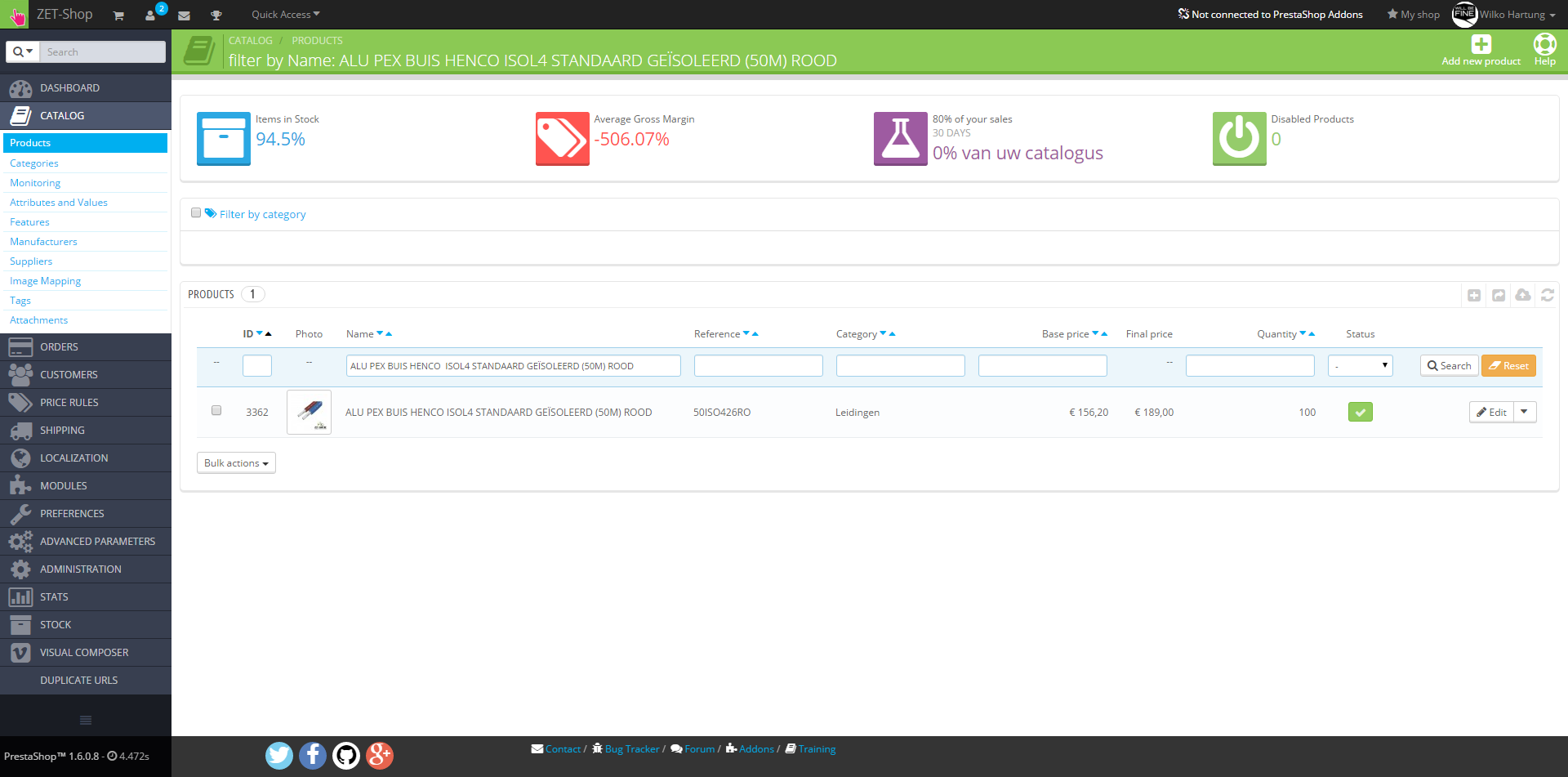Go to Attributes and Values submenu
The image size is (1568, 777).
pyautogui.click(x=59, y=203)
